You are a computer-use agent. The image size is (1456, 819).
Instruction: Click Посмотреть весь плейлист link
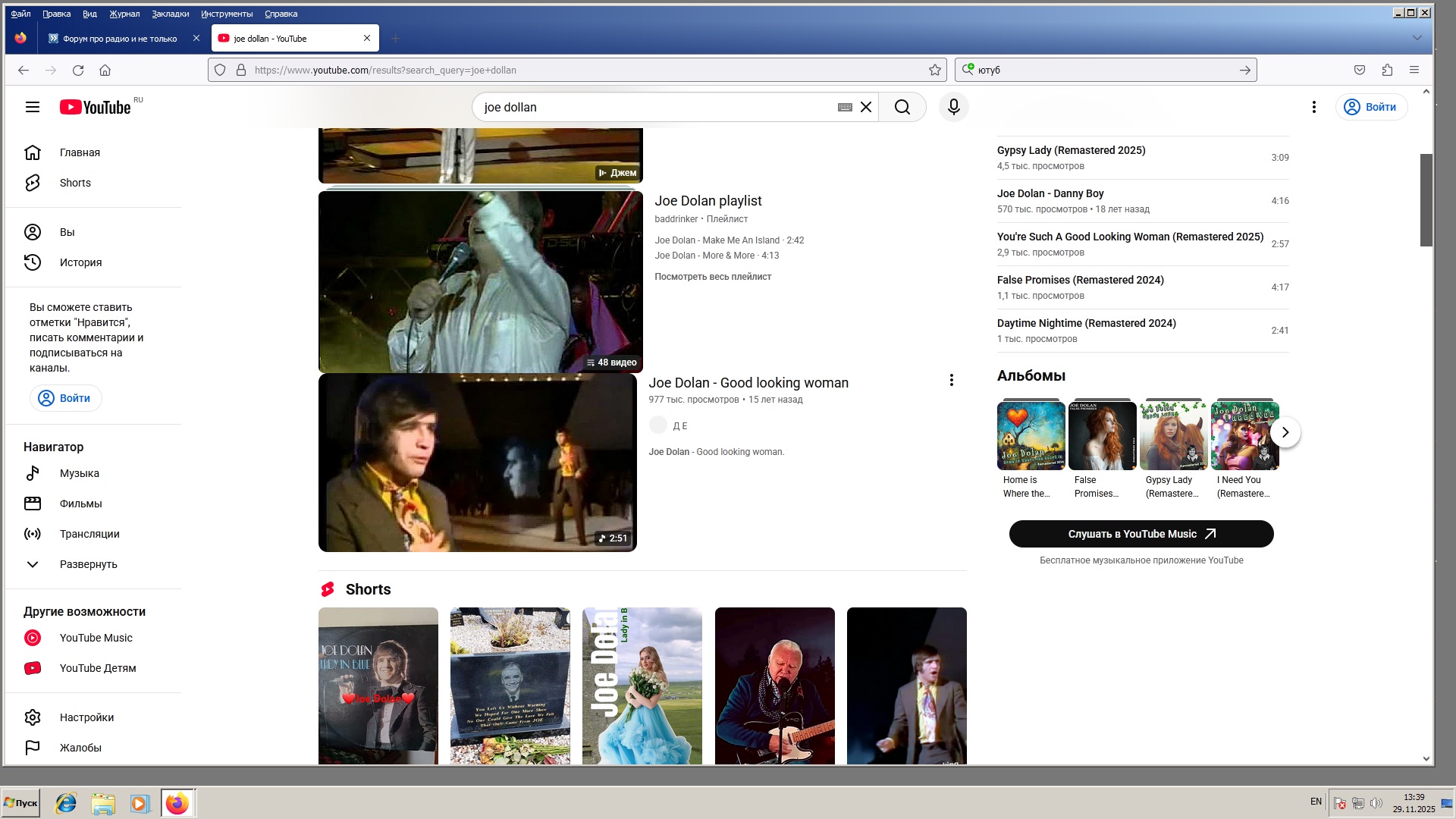[x=712, y=277]
